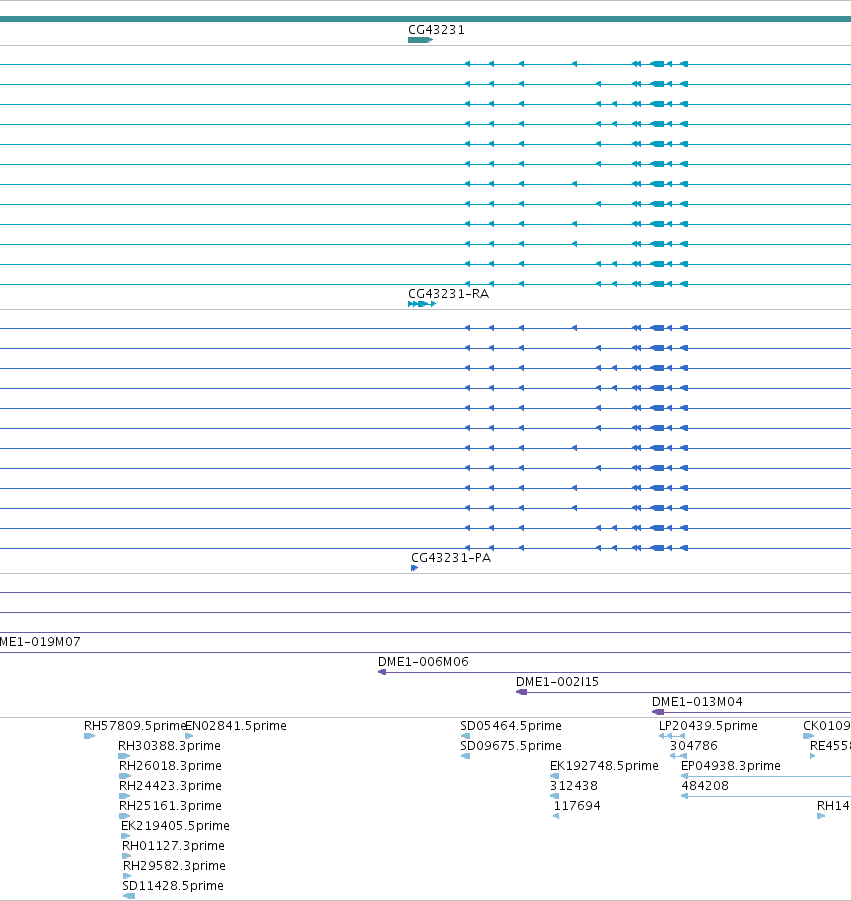The width and height of the screenshot is (851, 901).
Task: Open the EN02841.5prime EST label
Action: point(236,726)
